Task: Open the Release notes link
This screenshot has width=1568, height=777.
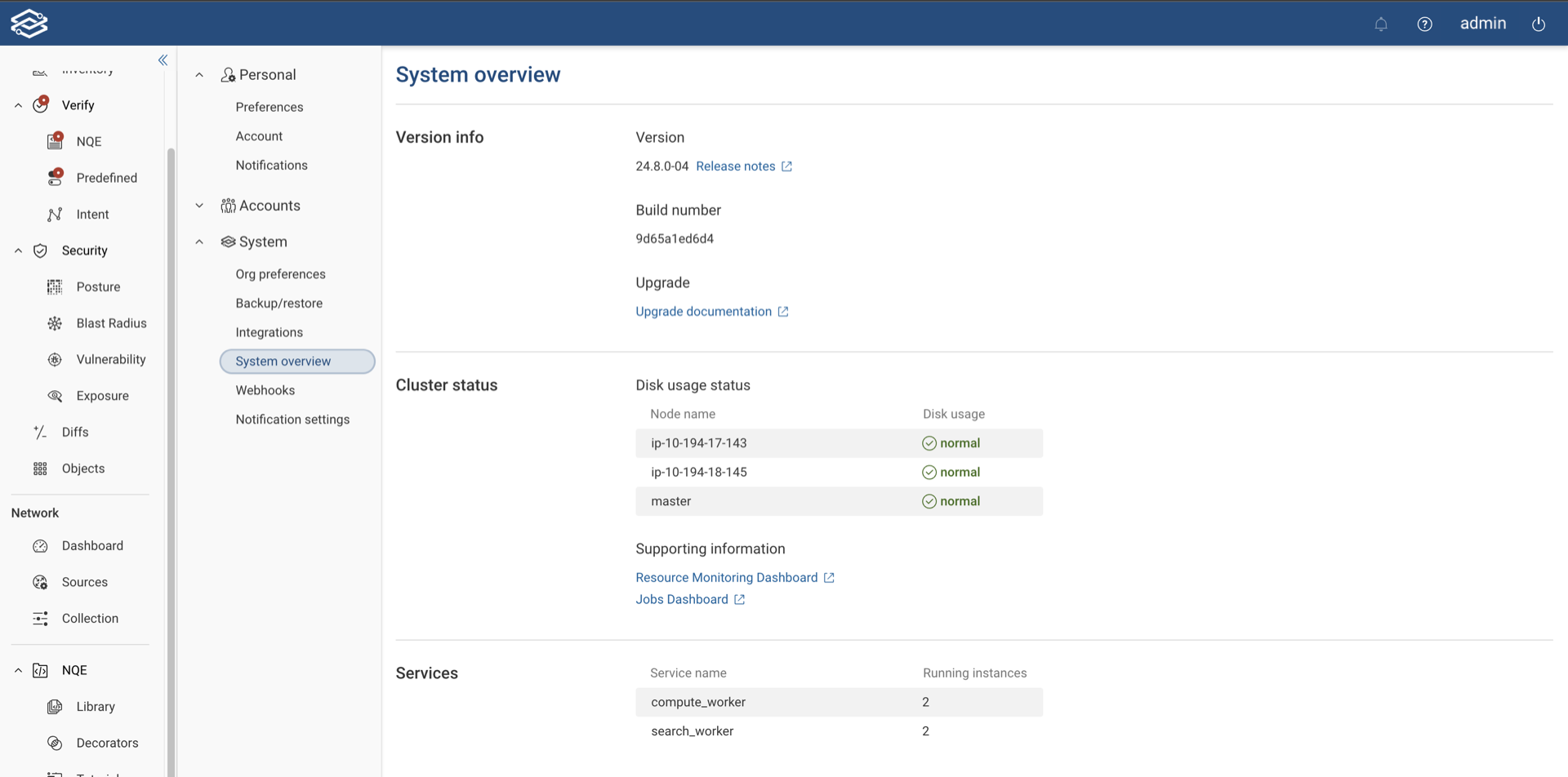Action: [x=736, y=166]
